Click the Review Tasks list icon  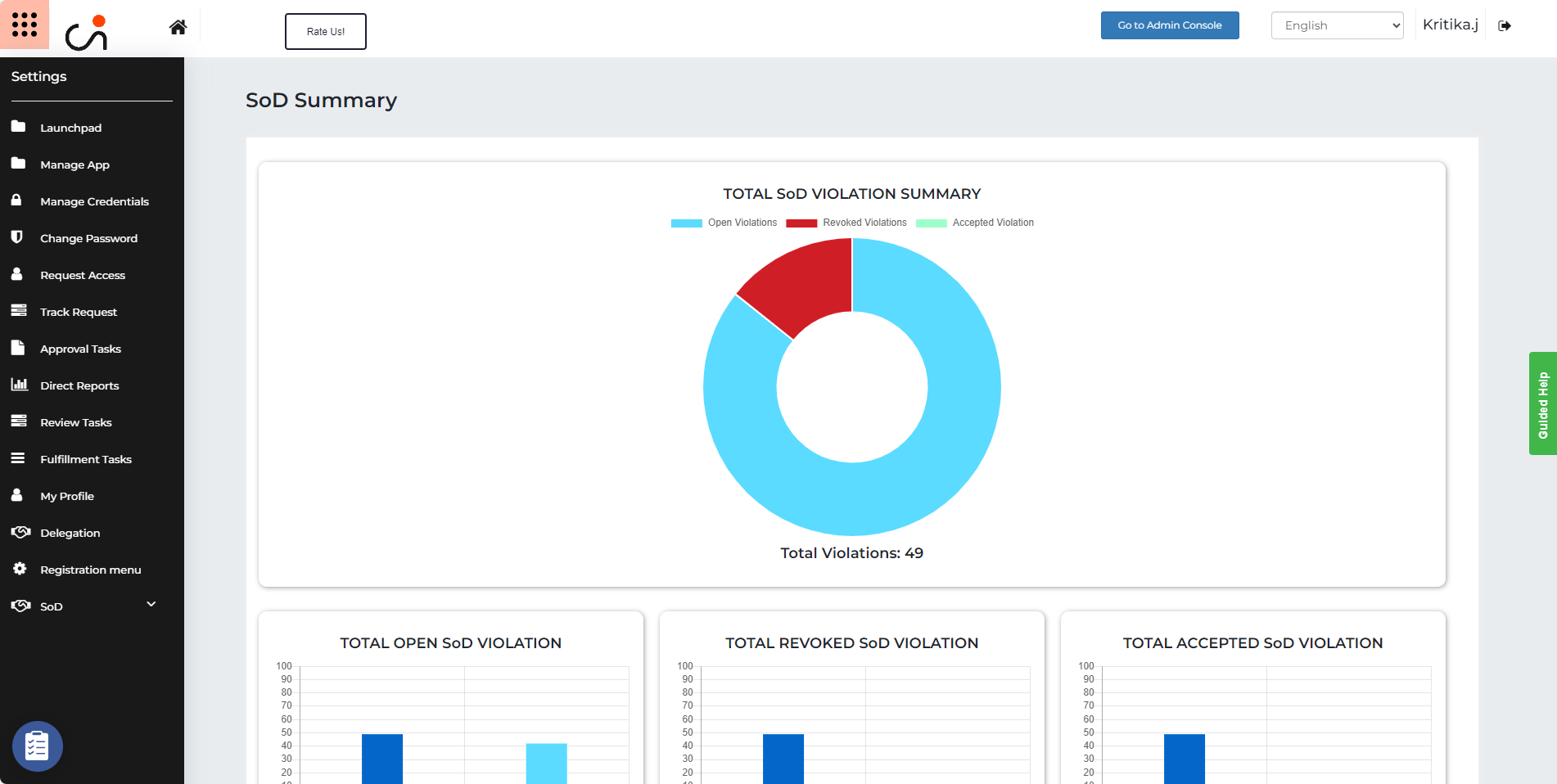coord(19,421)
